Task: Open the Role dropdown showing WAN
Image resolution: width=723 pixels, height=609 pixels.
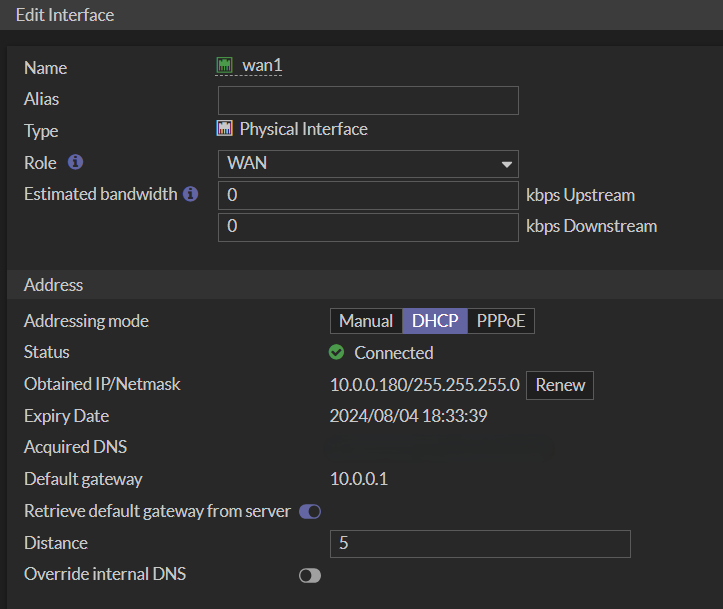Action: (x=360, y=163)
